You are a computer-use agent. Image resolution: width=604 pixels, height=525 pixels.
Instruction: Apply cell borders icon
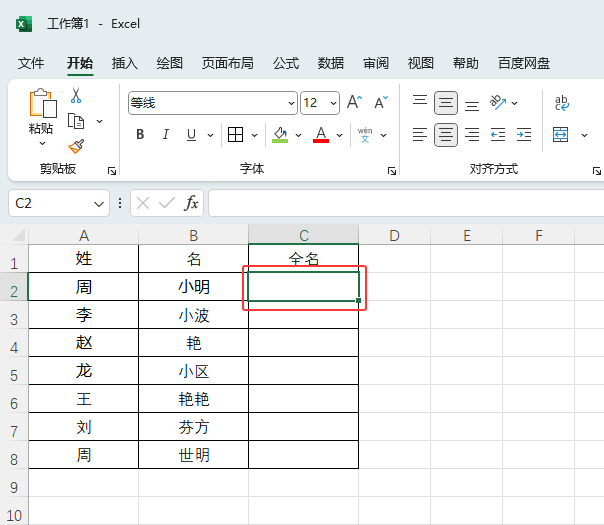tap(235, 134)
